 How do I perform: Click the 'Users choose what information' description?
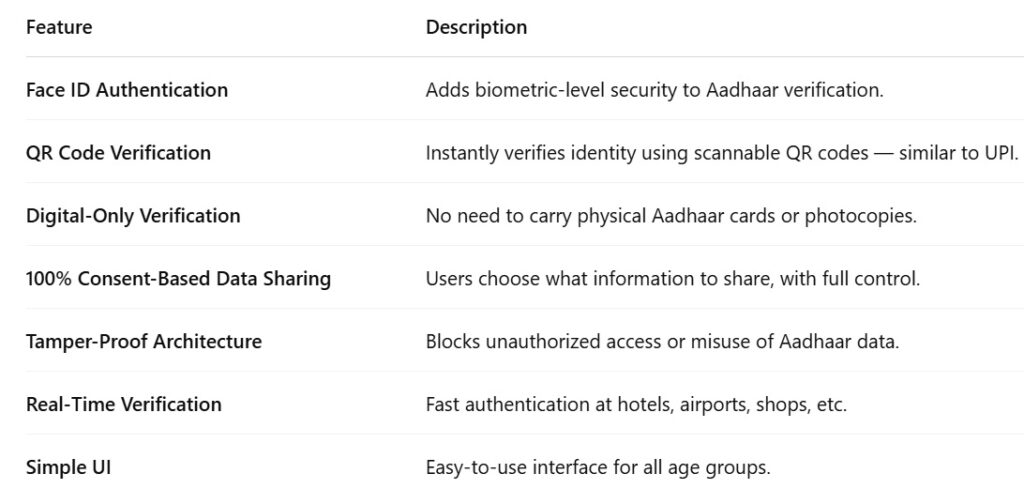(673, 279)
